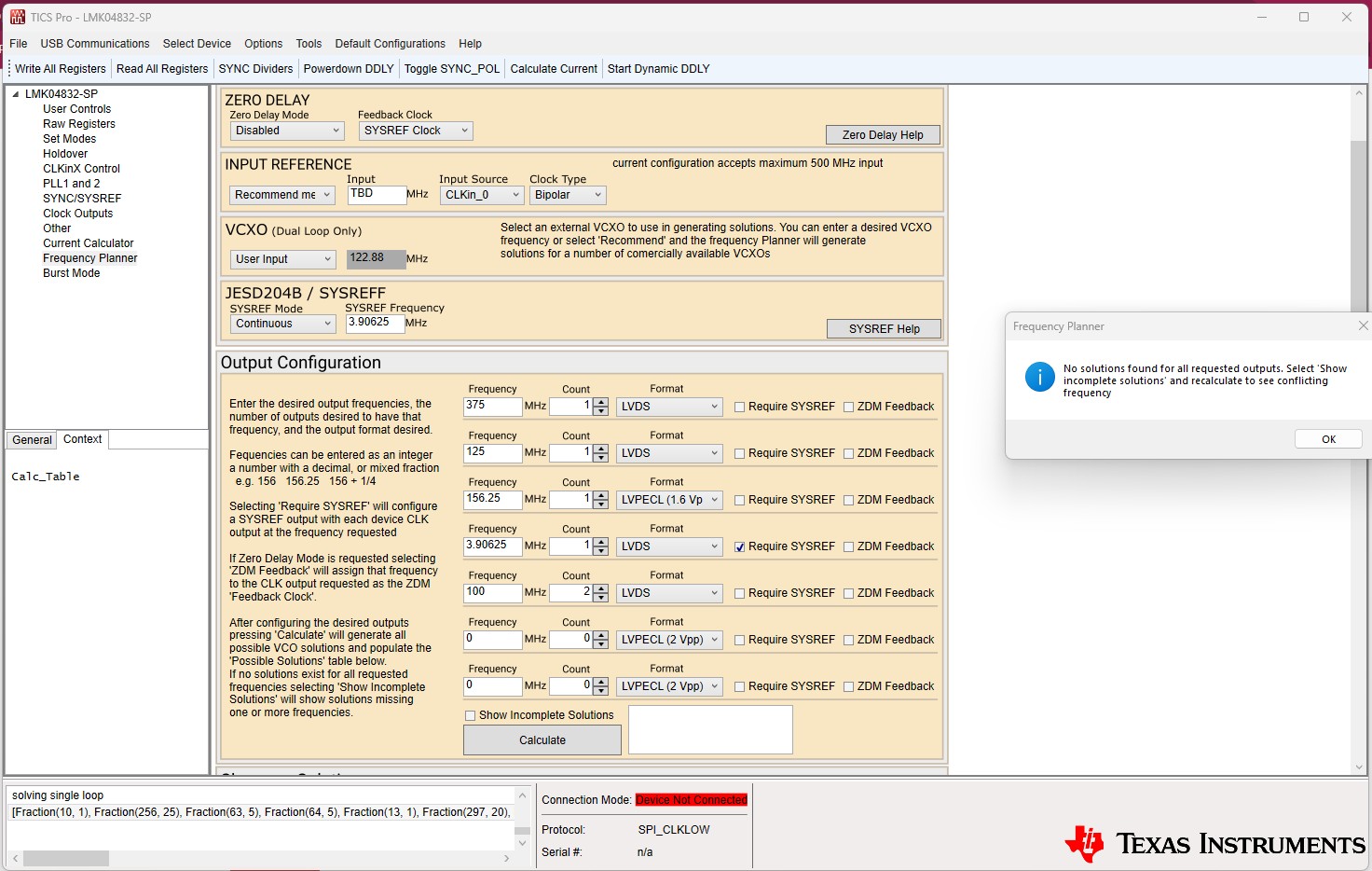
Task: Close the Frequency Planner dialog with X icon
Action: click(1363, 325)
